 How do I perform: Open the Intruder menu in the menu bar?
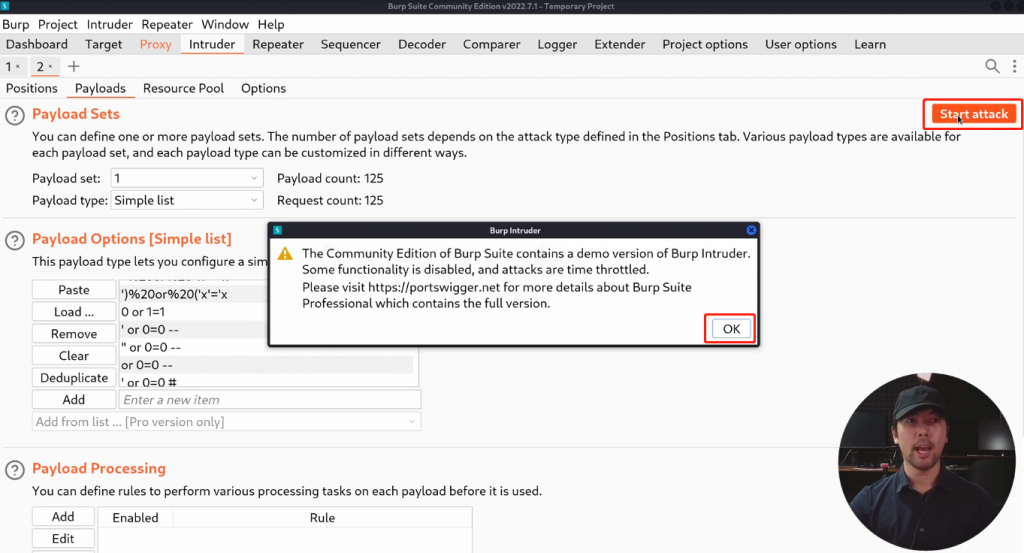[110, 24]
